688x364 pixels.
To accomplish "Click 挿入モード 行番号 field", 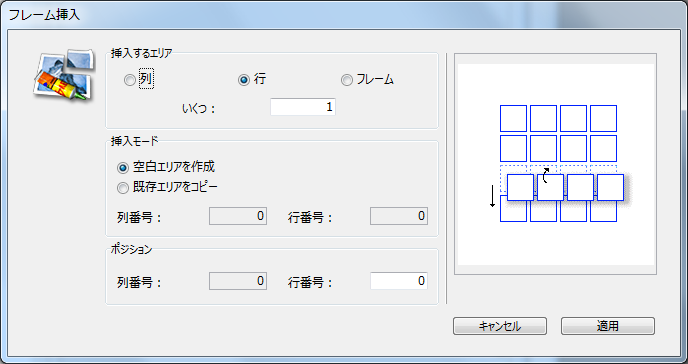I will pos(399,216).
